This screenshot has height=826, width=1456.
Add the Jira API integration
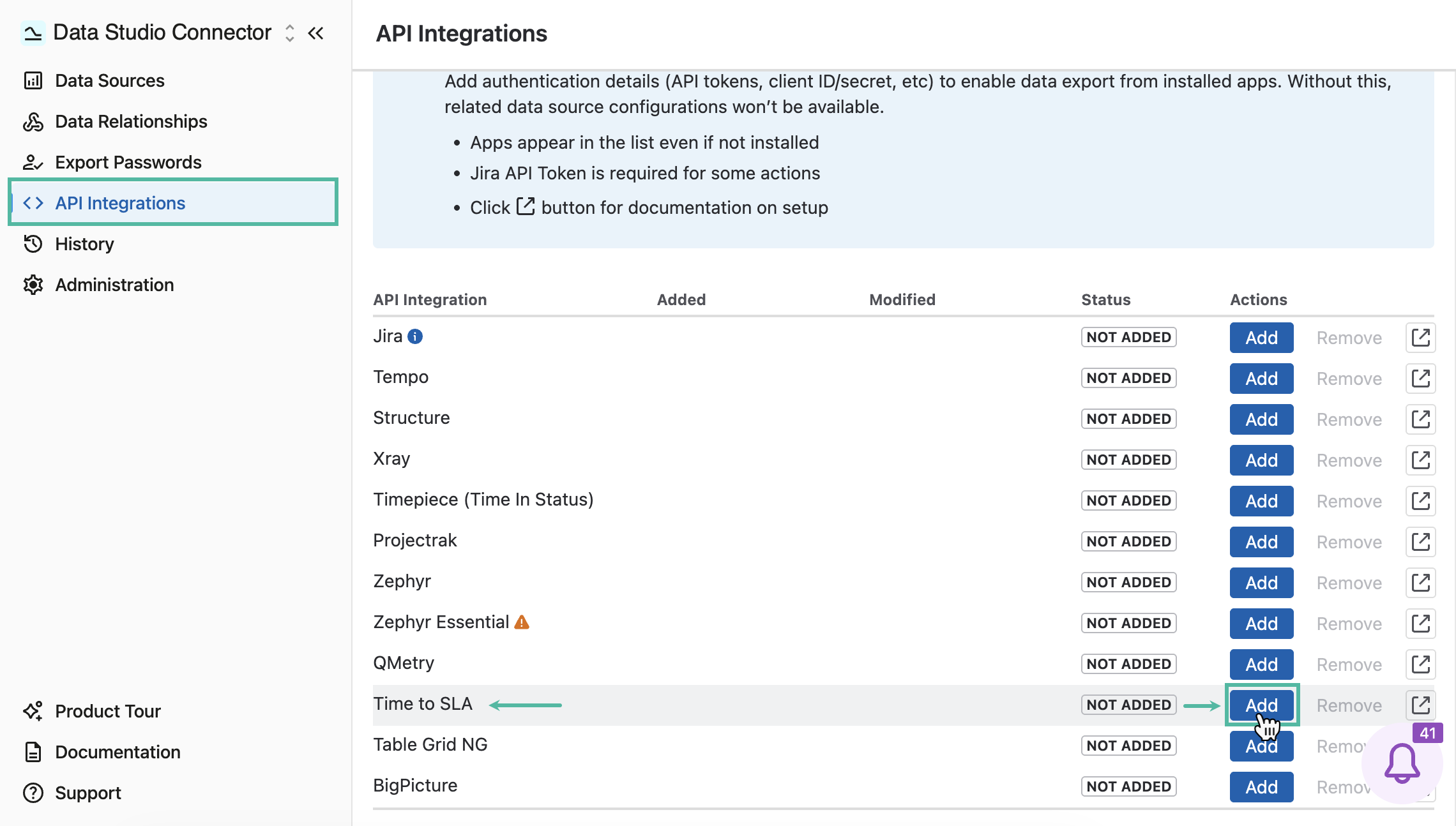pyautogui.click(x=1261, y=338)
